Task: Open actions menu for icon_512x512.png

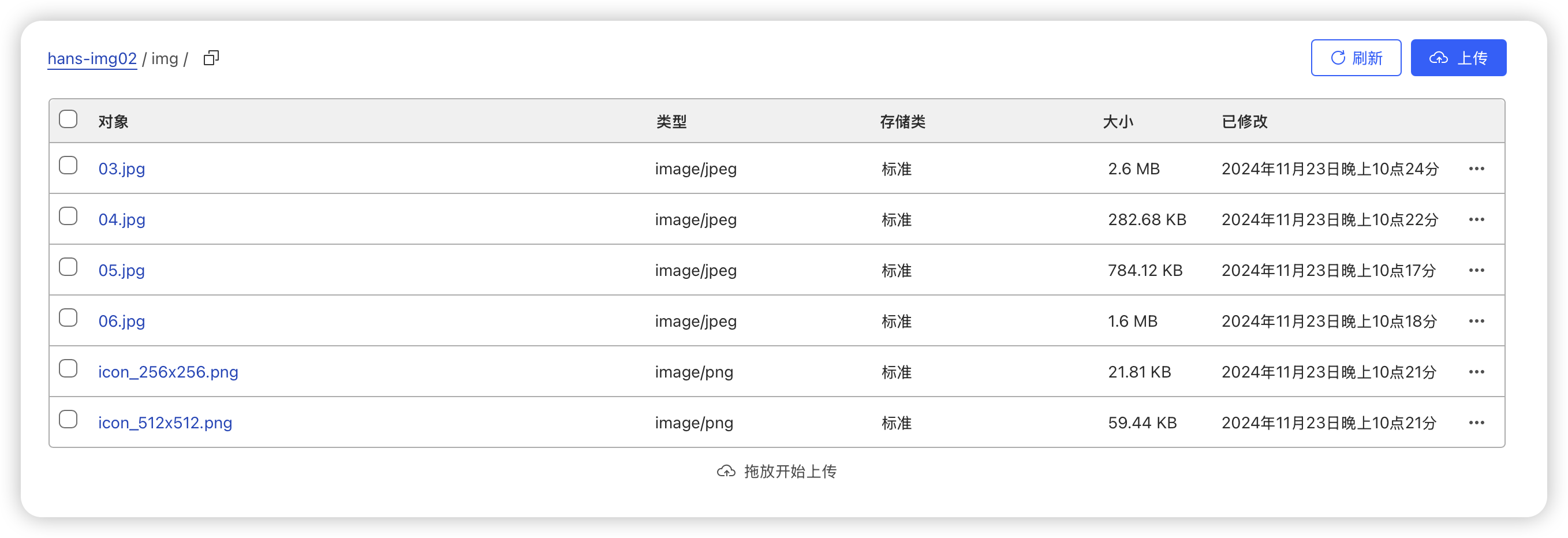Action: point(1476,423)
